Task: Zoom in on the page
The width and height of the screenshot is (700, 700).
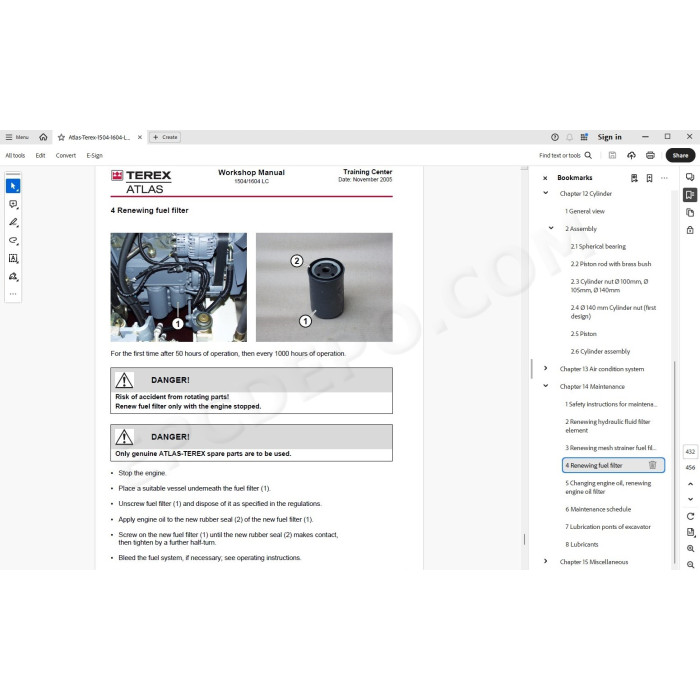Action: (x=691, y=548)
